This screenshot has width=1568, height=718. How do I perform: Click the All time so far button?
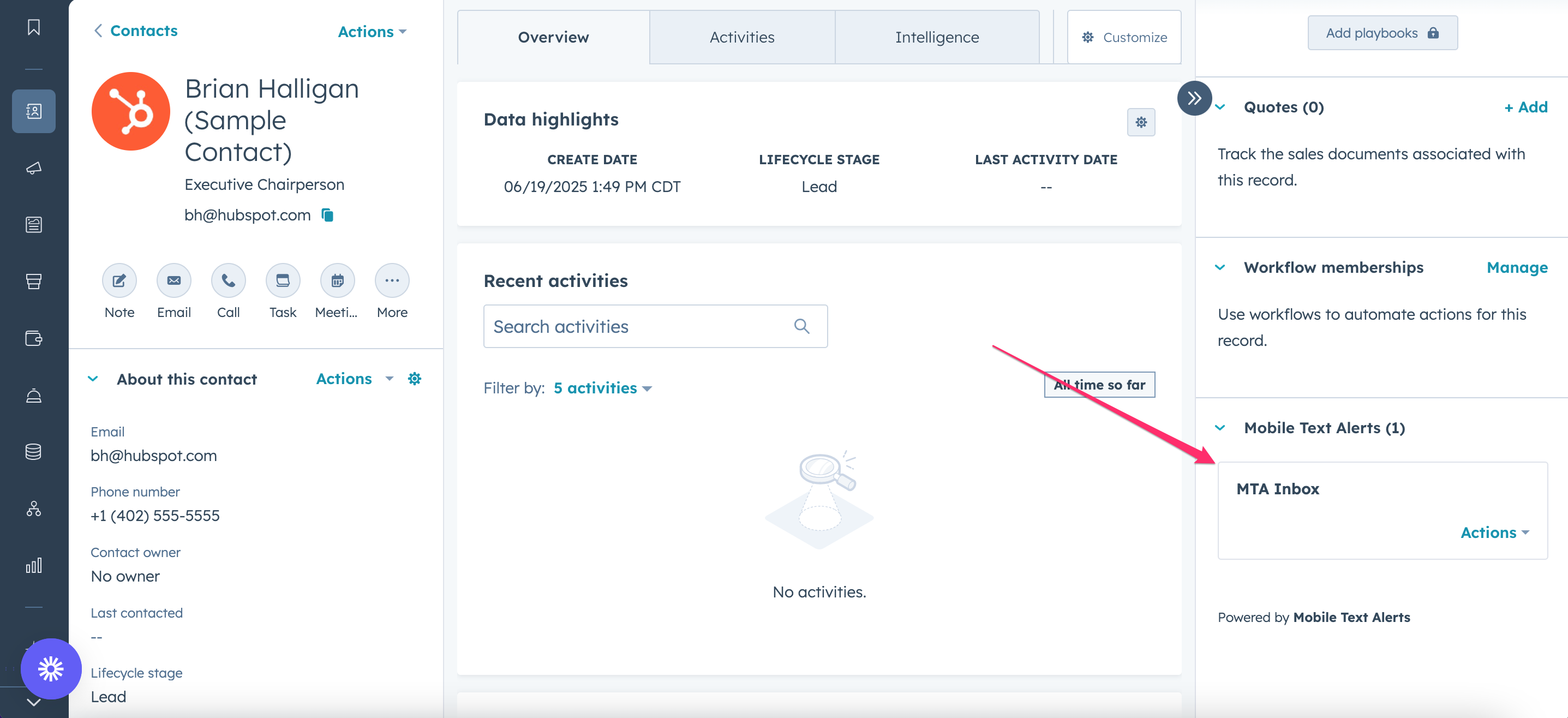(1099, 385)
